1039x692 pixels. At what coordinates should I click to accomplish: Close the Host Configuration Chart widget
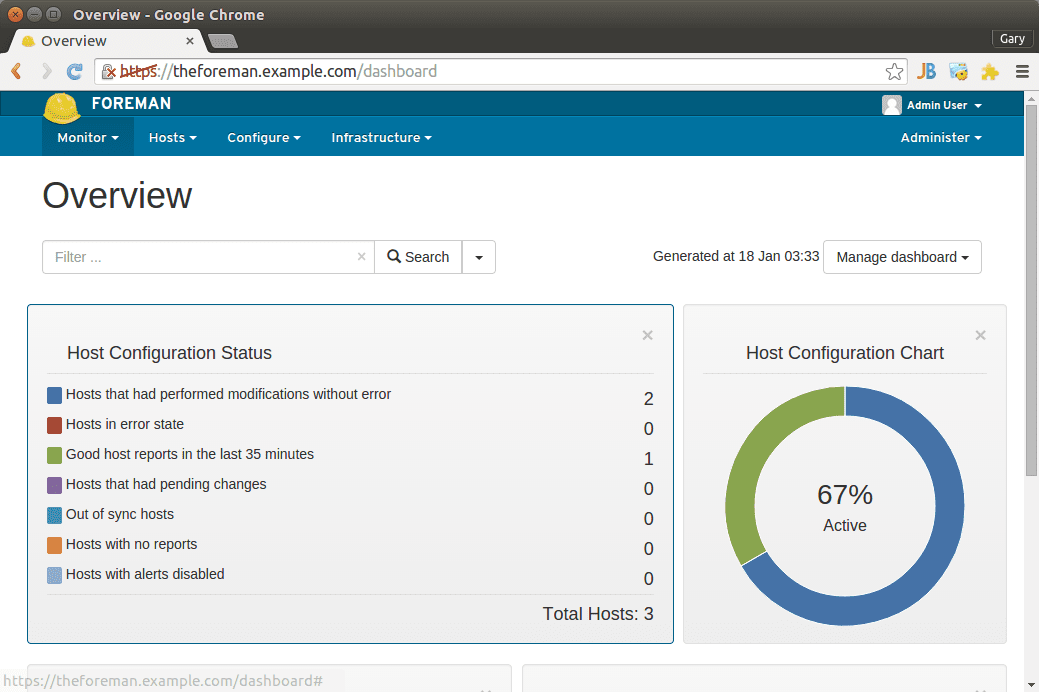980,335
